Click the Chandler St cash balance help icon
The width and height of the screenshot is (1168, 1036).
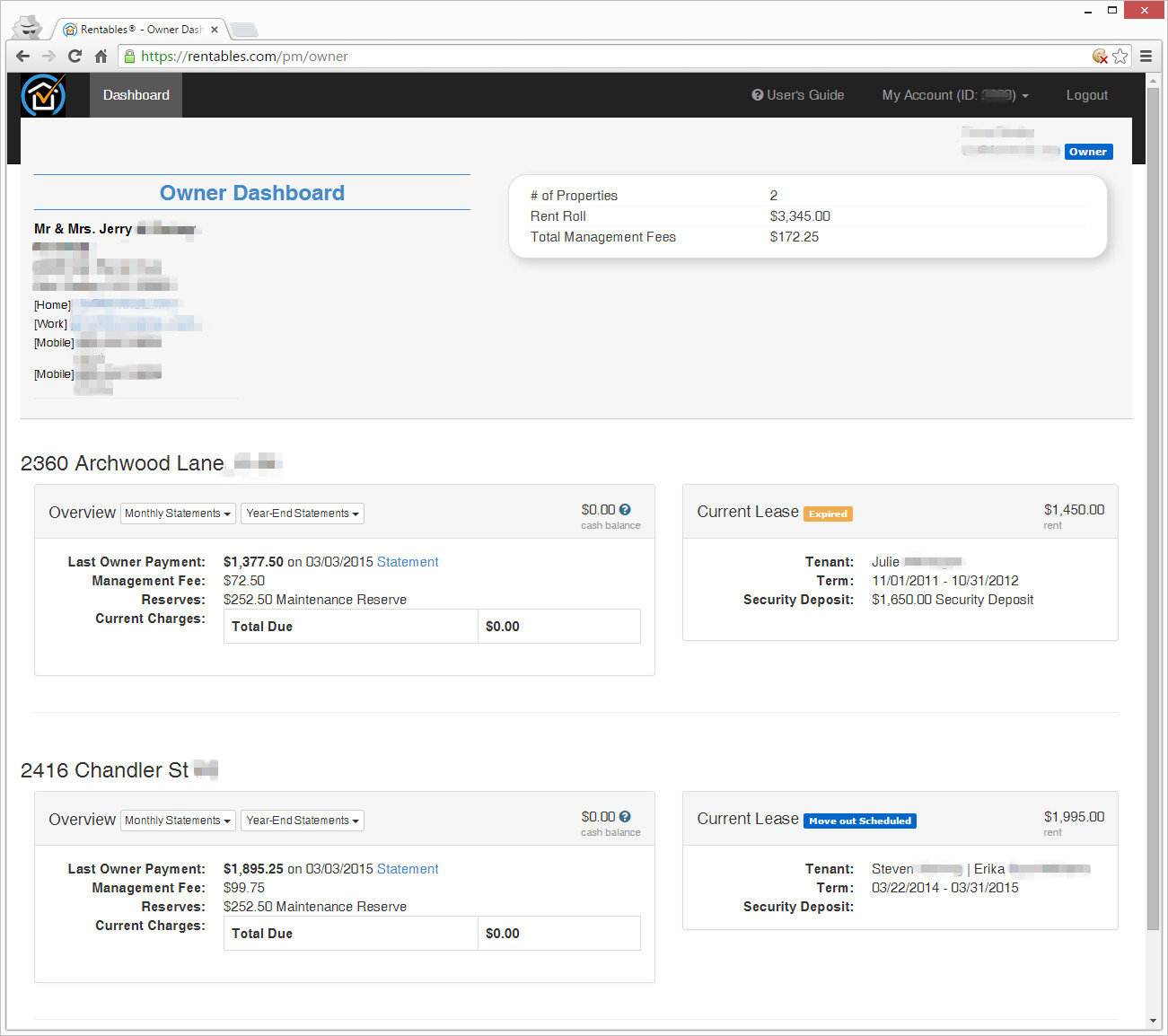625,817
